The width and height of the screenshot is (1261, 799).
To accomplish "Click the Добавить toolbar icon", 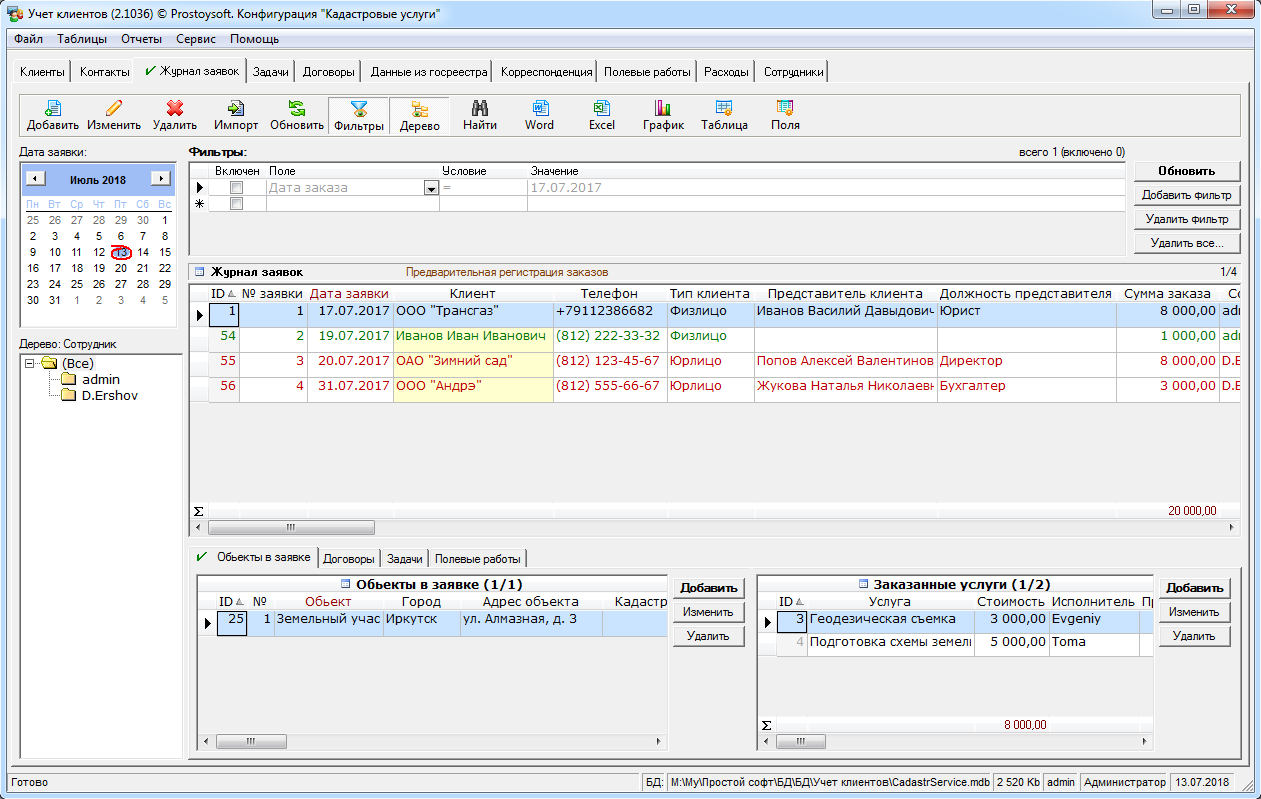I will point(53,115).
